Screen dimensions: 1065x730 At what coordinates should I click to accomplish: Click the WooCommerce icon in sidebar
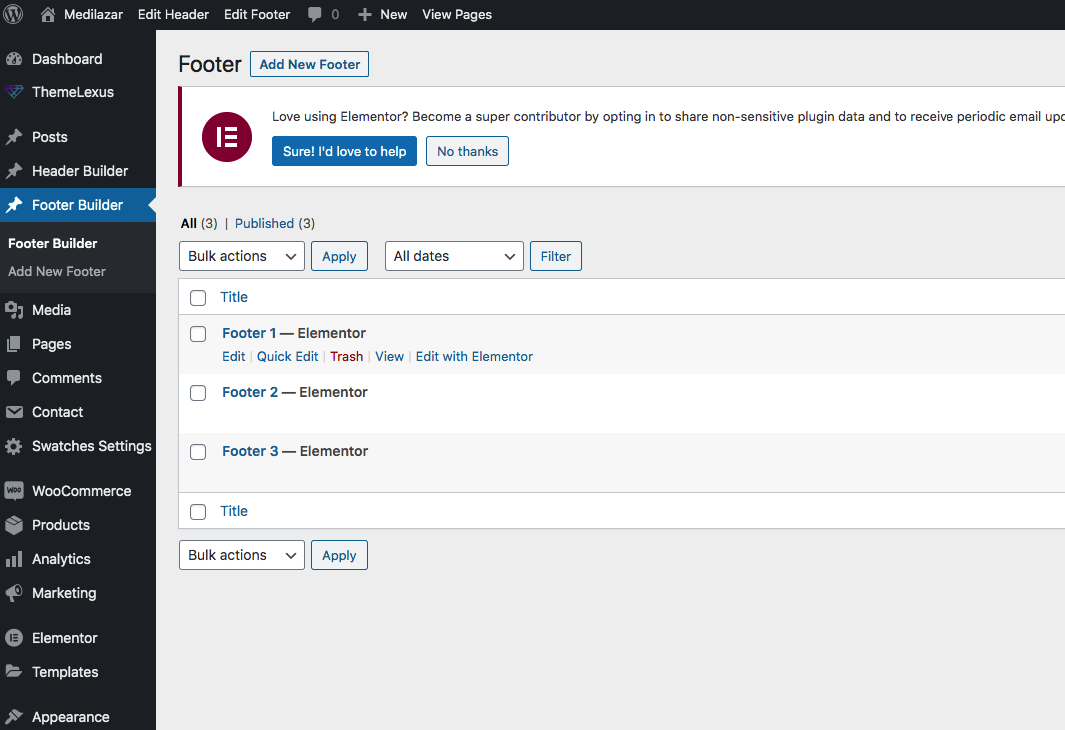(x=14, y=491)
